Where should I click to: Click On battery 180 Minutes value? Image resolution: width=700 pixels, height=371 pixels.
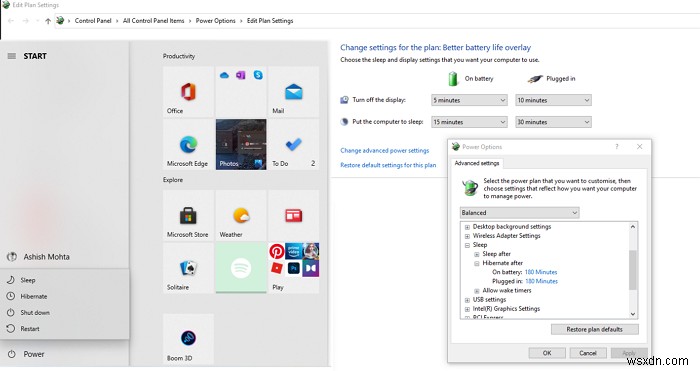tap(541, 272)
